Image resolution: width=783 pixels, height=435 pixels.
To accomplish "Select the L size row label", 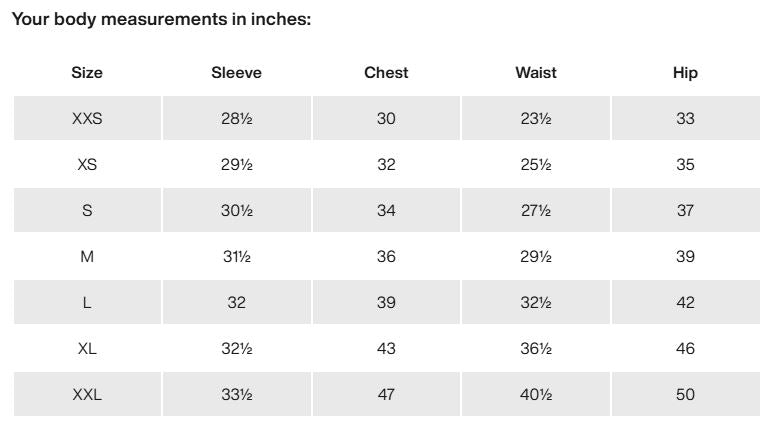I will pos(87,303).
